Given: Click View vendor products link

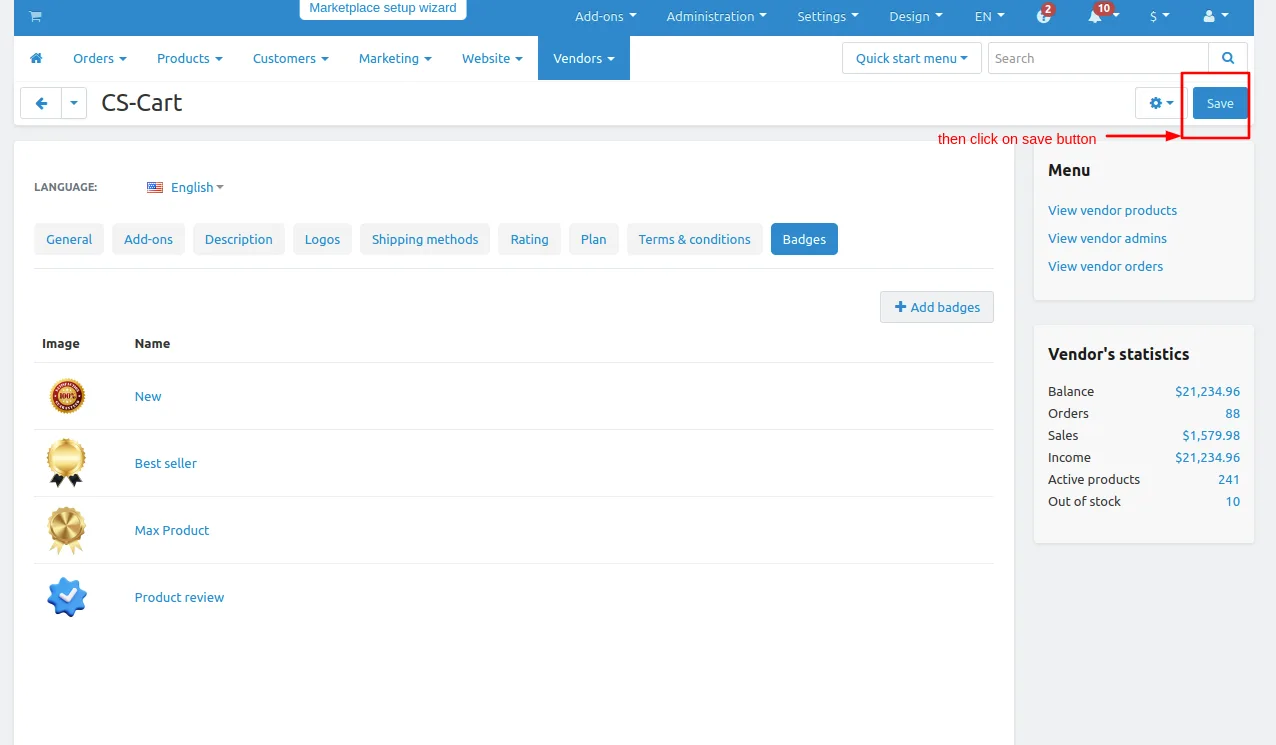Looking at the screenshot, I should coord(1112,210).
